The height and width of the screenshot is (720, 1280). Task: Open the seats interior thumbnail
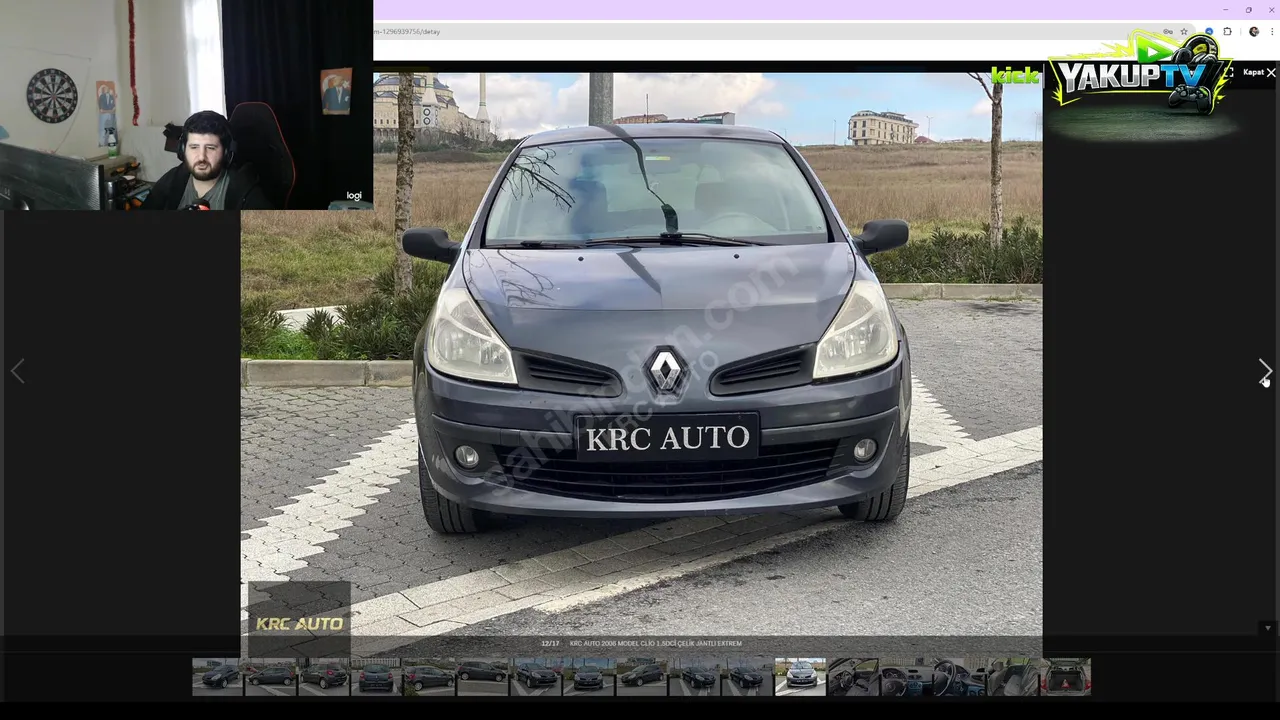[1013, 676]
